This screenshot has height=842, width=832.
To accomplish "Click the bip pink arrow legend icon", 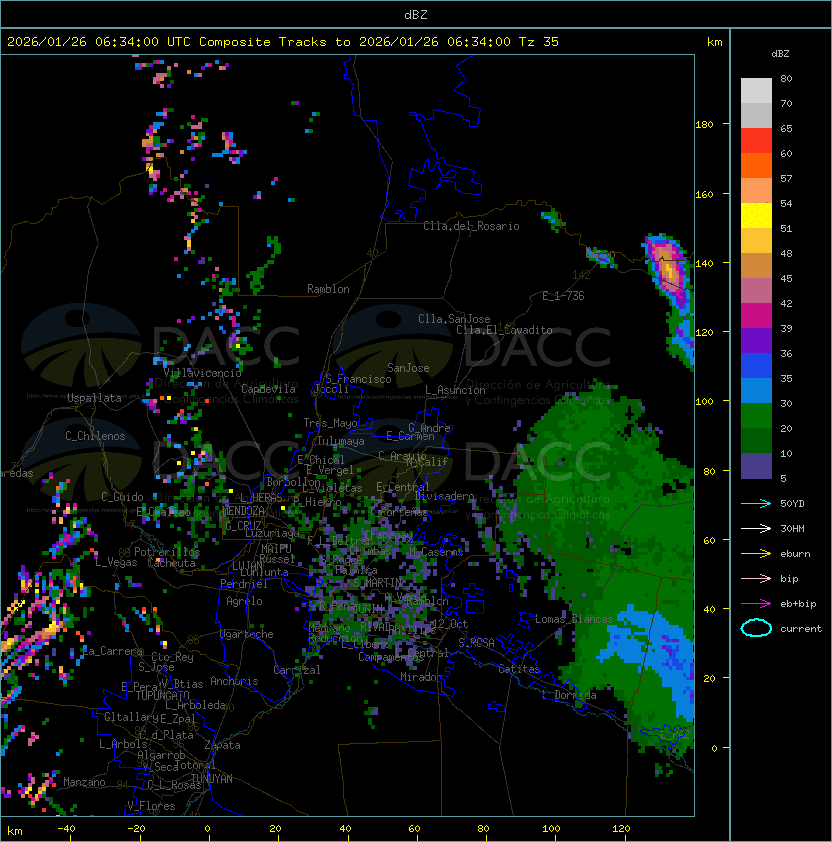I will coord(756,578).
